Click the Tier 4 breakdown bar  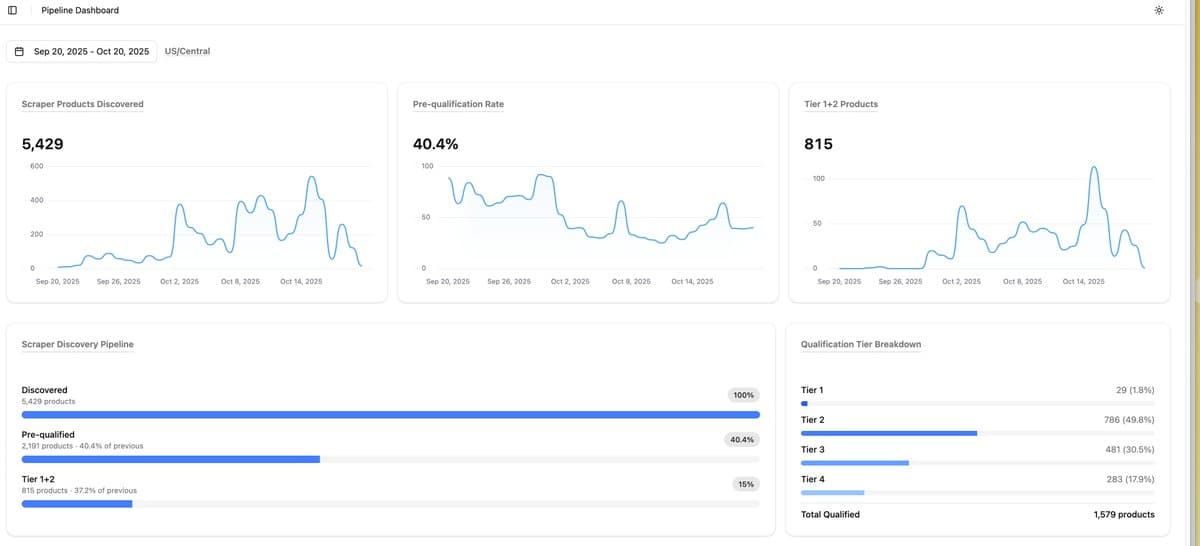tap(978, 492)
